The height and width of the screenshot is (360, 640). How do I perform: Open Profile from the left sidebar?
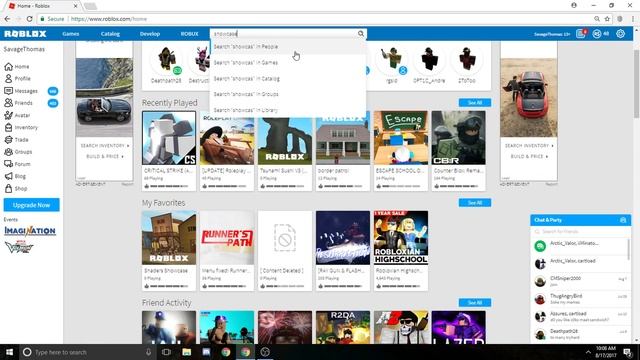(18, 78)
